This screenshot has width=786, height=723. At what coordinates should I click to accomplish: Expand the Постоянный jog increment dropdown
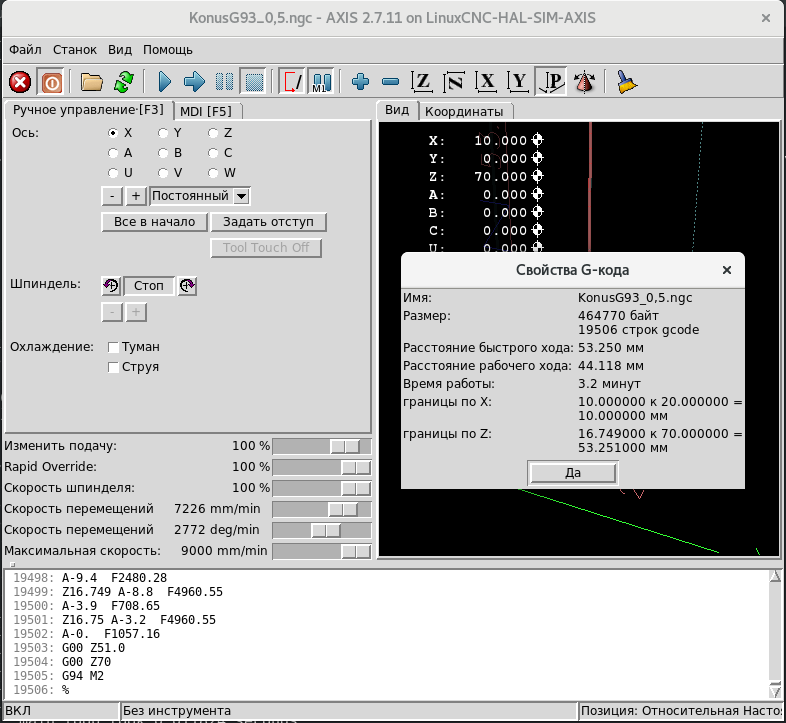[x=241, y=196]
